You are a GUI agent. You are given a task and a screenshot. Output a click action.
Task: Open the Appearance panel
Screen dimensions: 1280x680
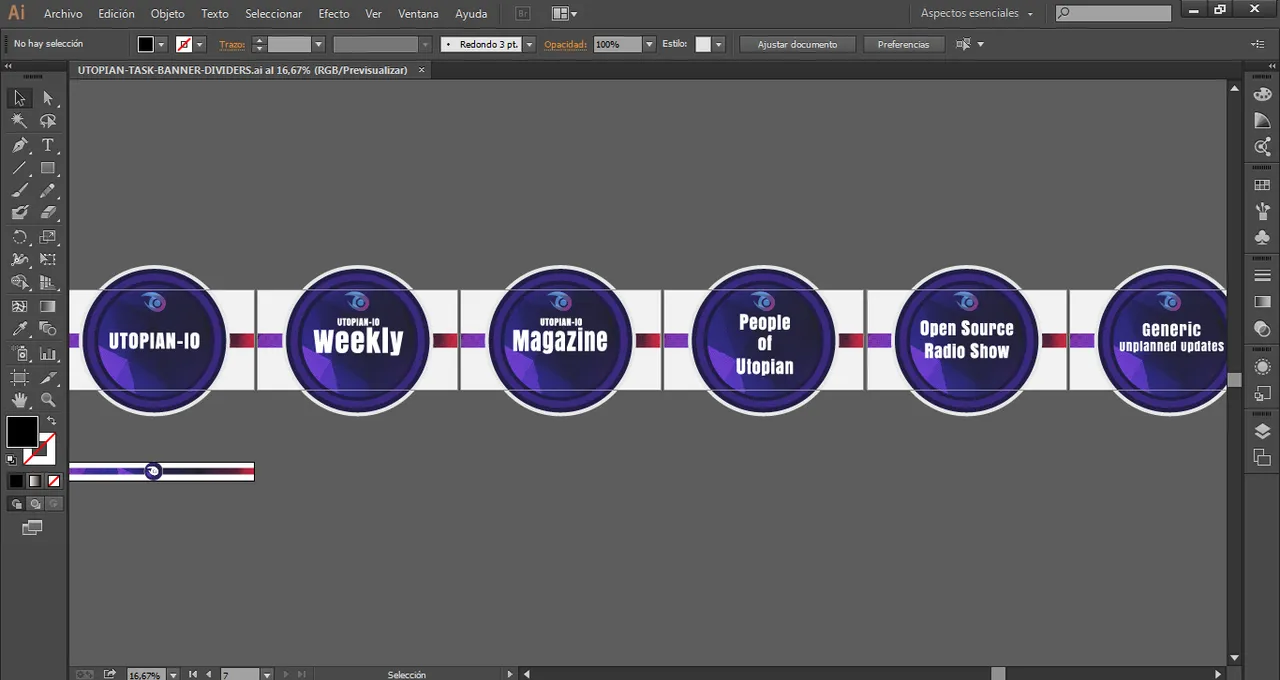1262,367
